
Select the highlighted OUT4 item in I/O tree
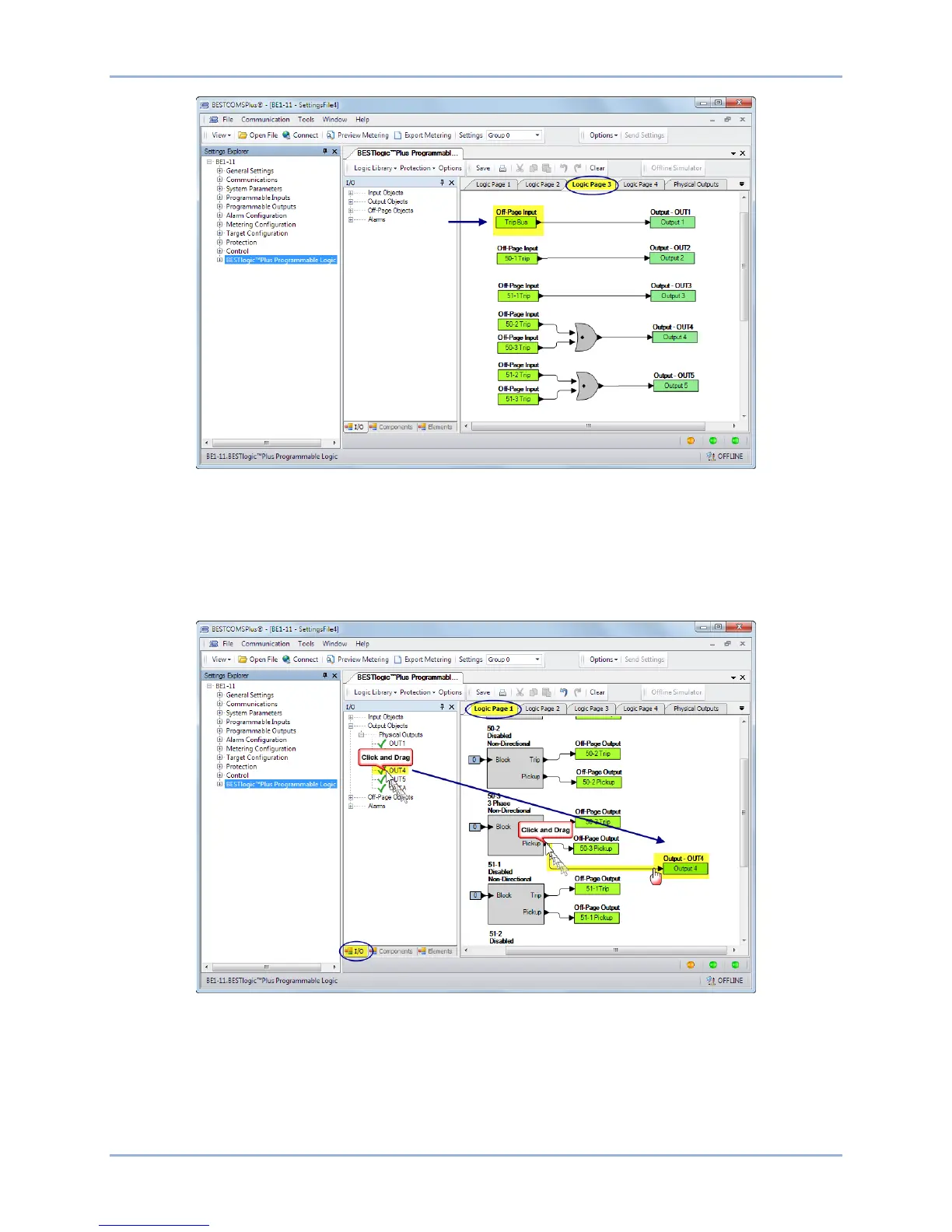click(x=397, y=771)
